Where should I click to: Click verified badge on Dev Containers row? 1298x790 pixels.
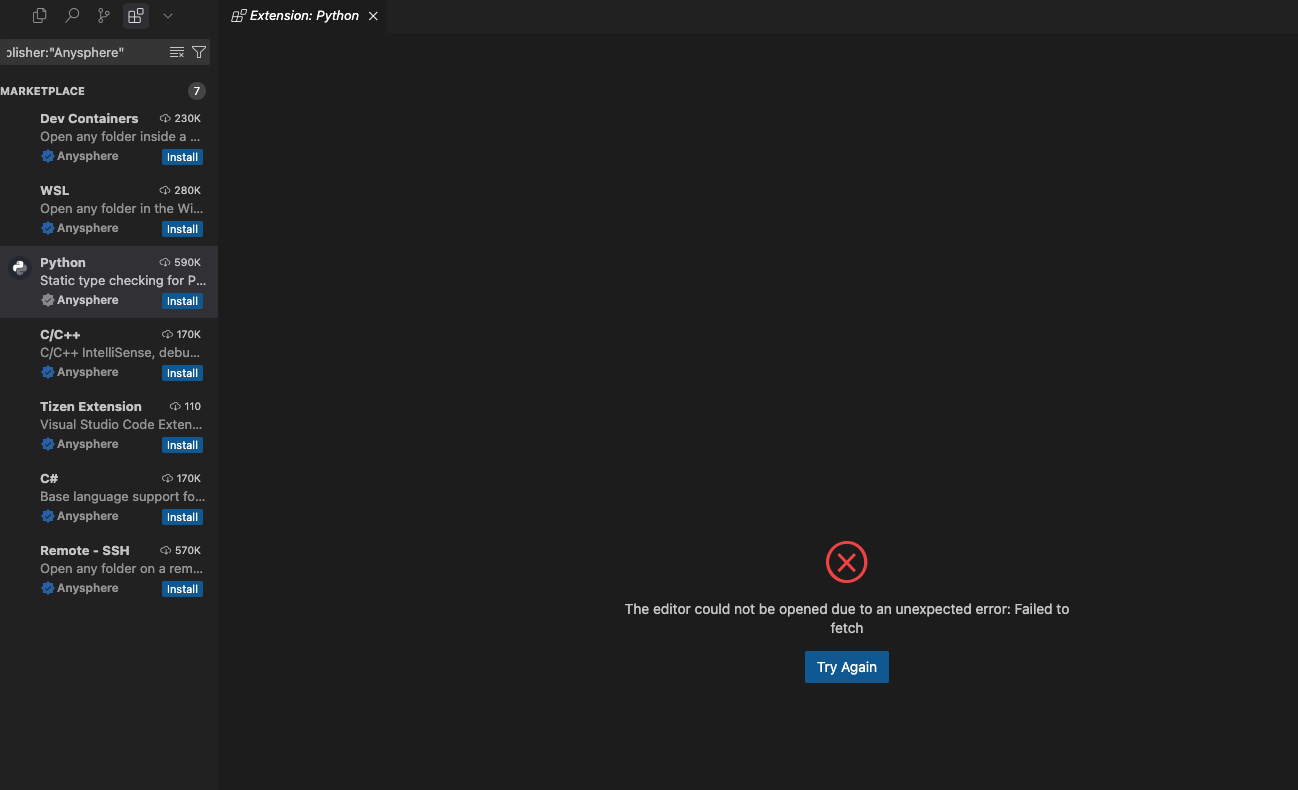click(x=47, y=156)
